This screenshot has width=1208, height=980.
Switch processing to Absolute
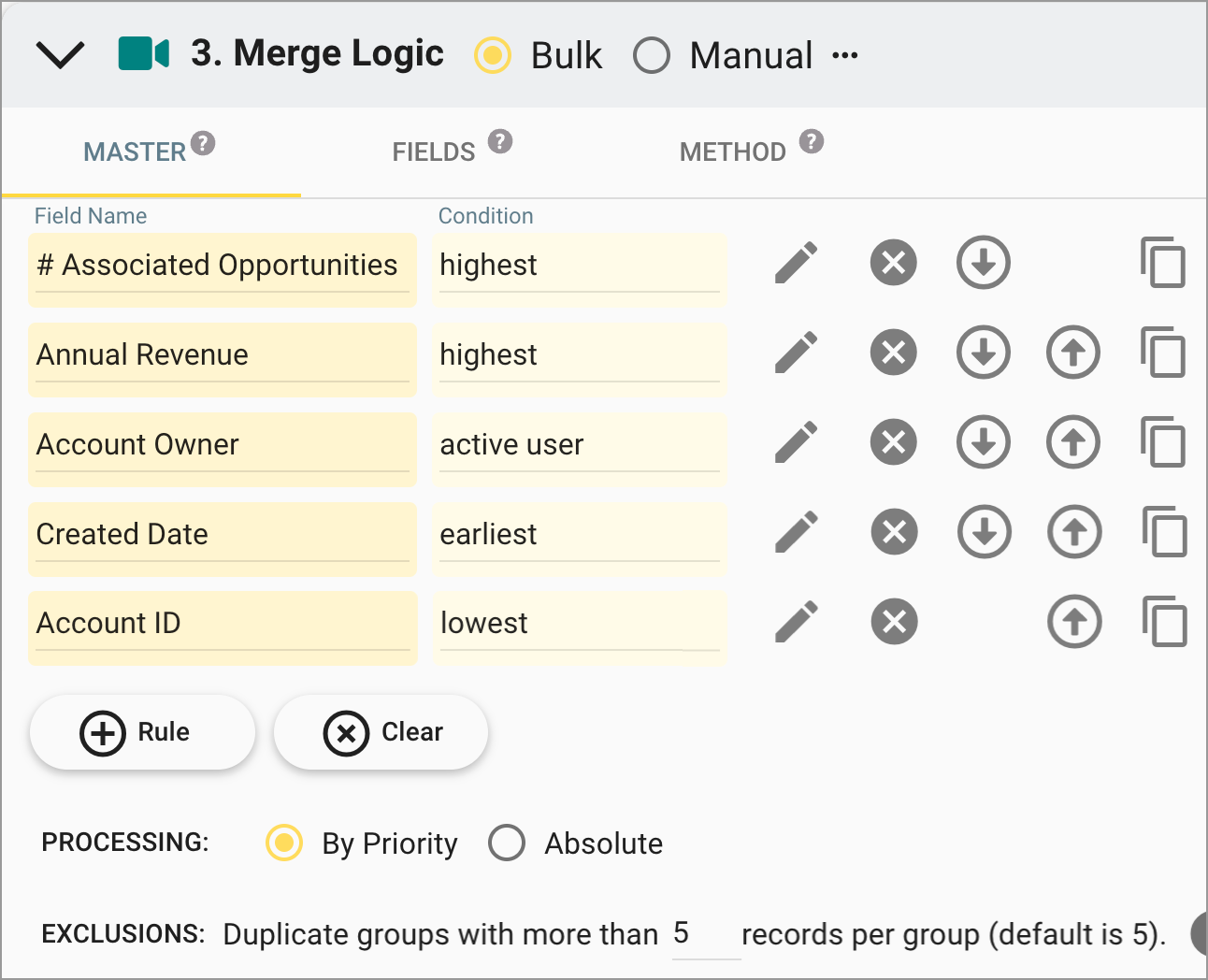[507, 843]
